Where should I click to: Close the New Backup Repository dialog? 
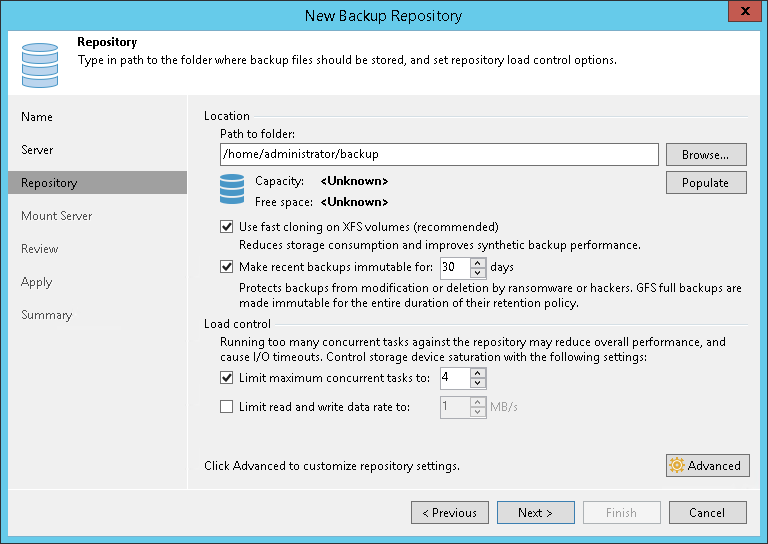[744, 11]
